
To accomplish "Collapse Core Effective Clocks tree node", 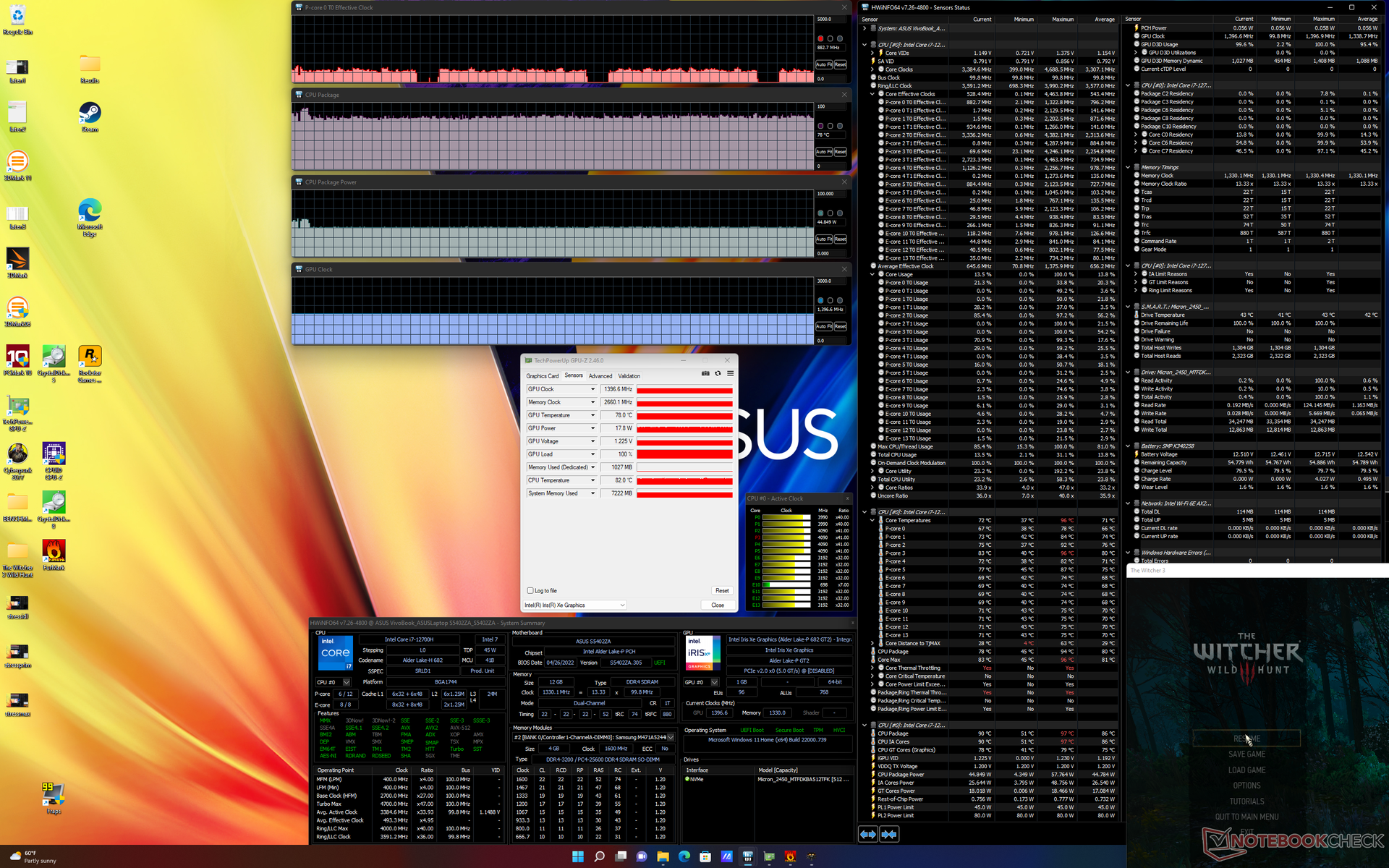I will point(872,94).
